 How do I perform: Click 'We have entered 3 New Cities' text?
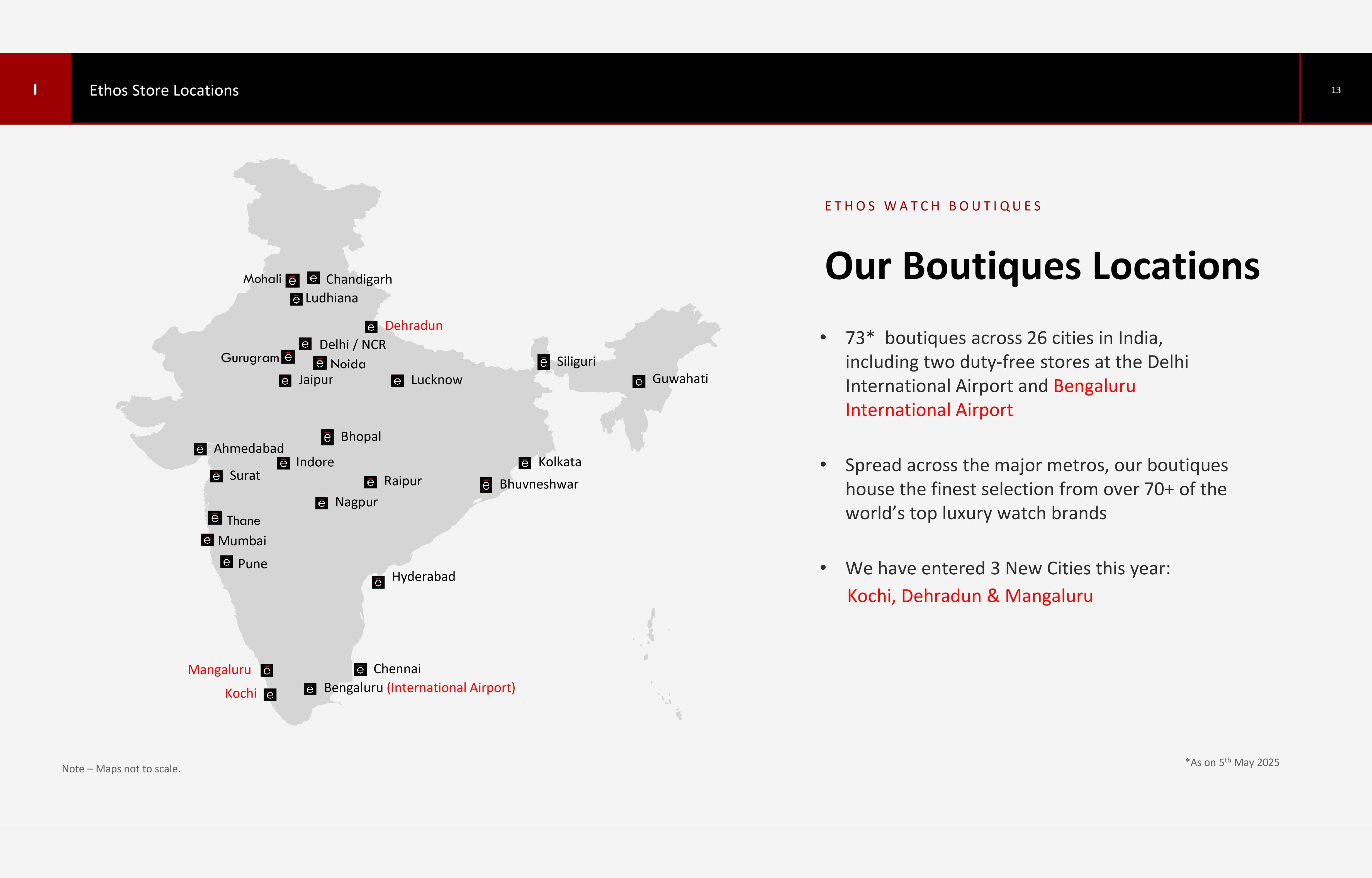tap(1008, 569)
